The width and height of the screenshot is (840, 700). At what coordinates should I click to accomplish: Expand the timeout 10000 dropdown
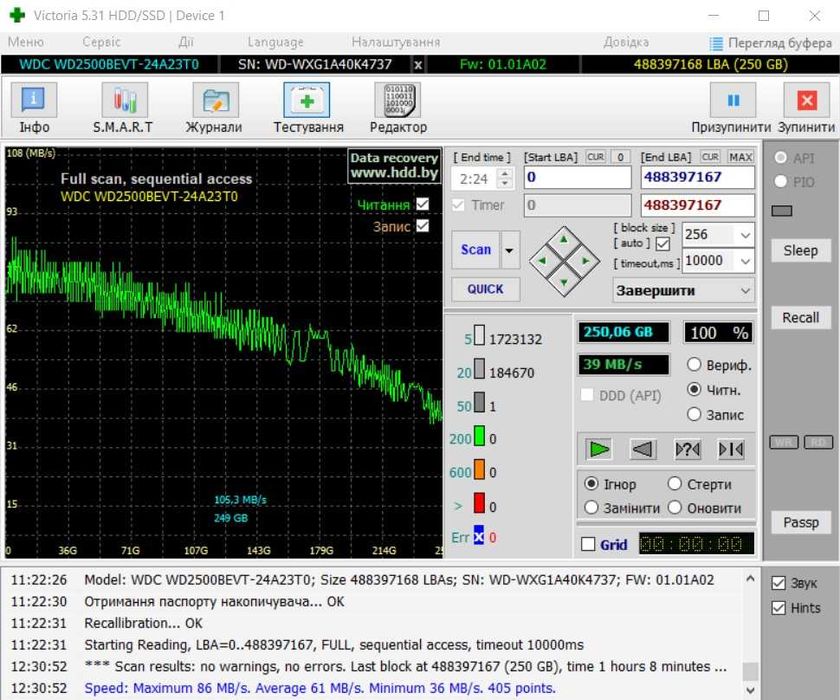744,261
